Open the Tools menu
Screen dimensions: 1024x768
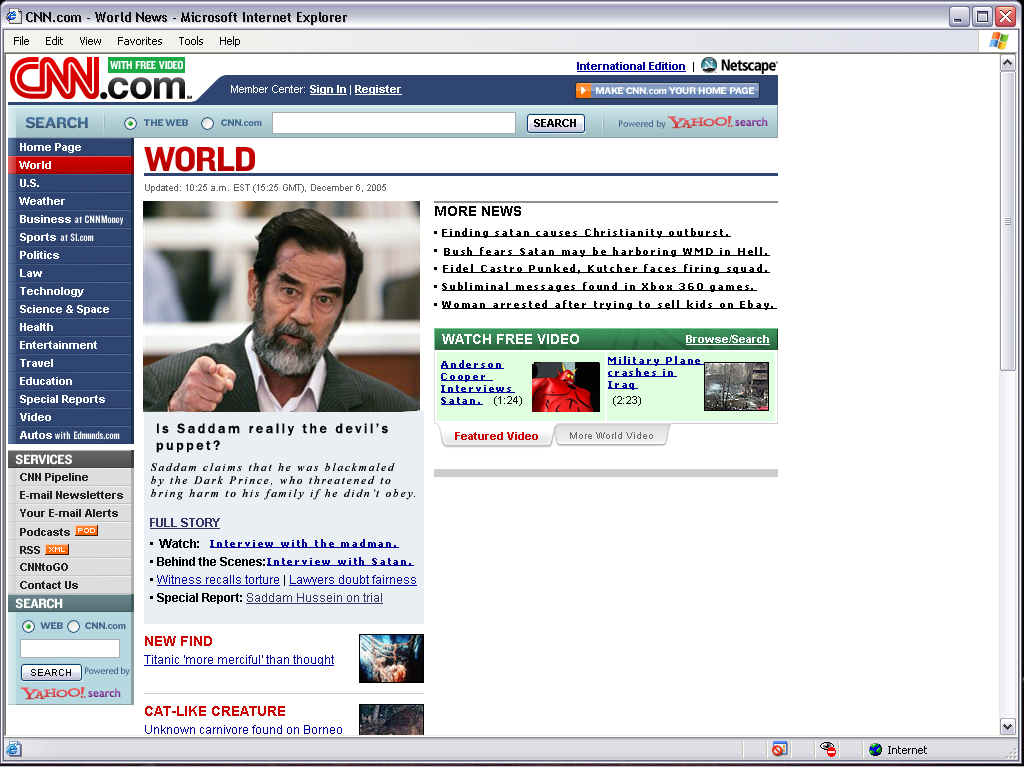tap(191, 40)
